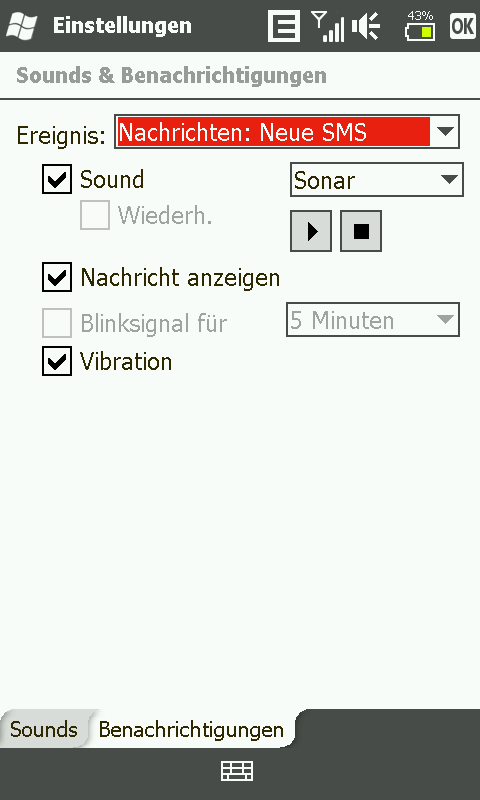Tap the speaker volume icon
The image size is (480, 800).
tap(366, 26)
